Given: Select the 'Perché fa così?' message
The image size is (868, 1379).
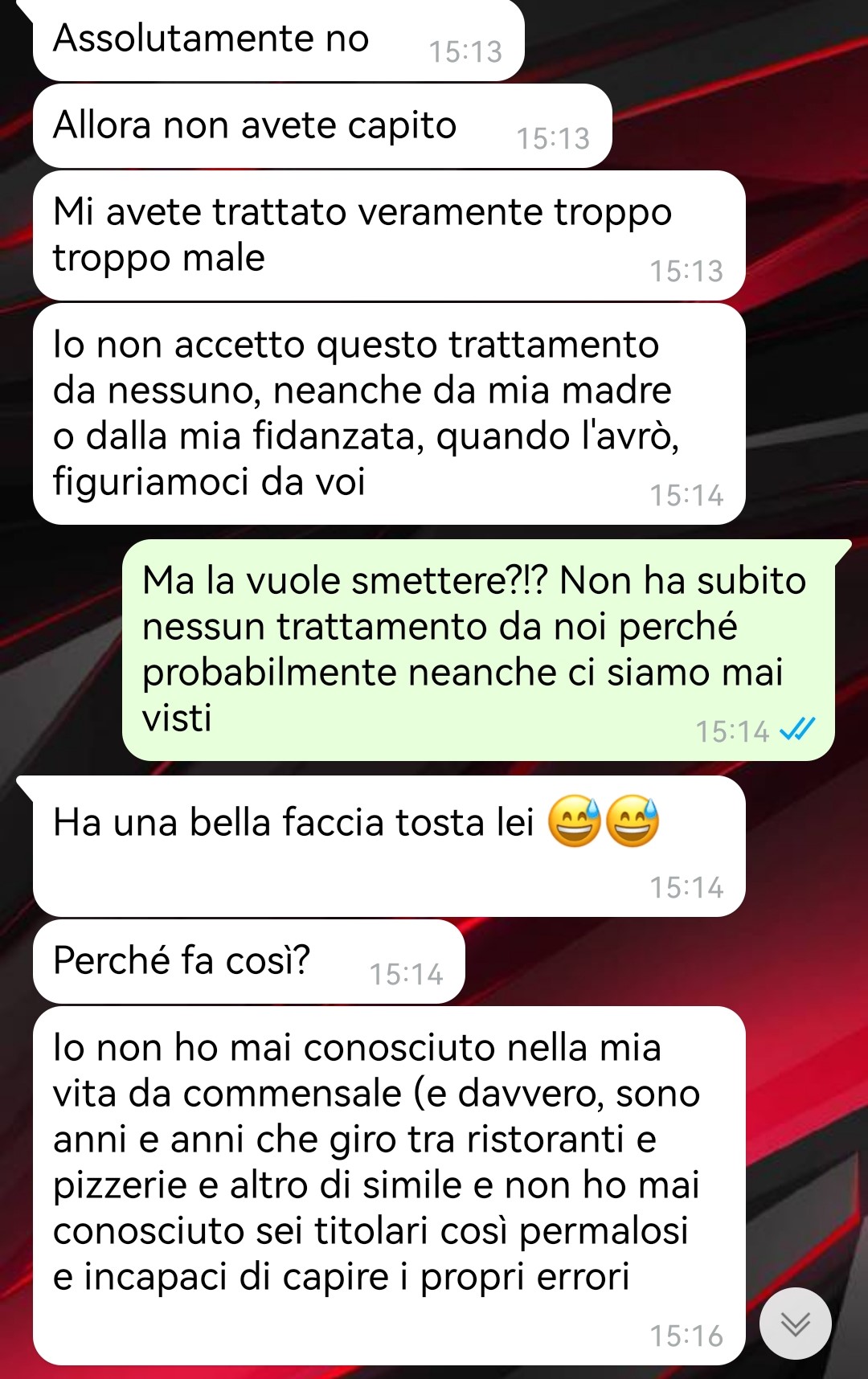Looking at the screenshot, I should [x=248, y=962].
